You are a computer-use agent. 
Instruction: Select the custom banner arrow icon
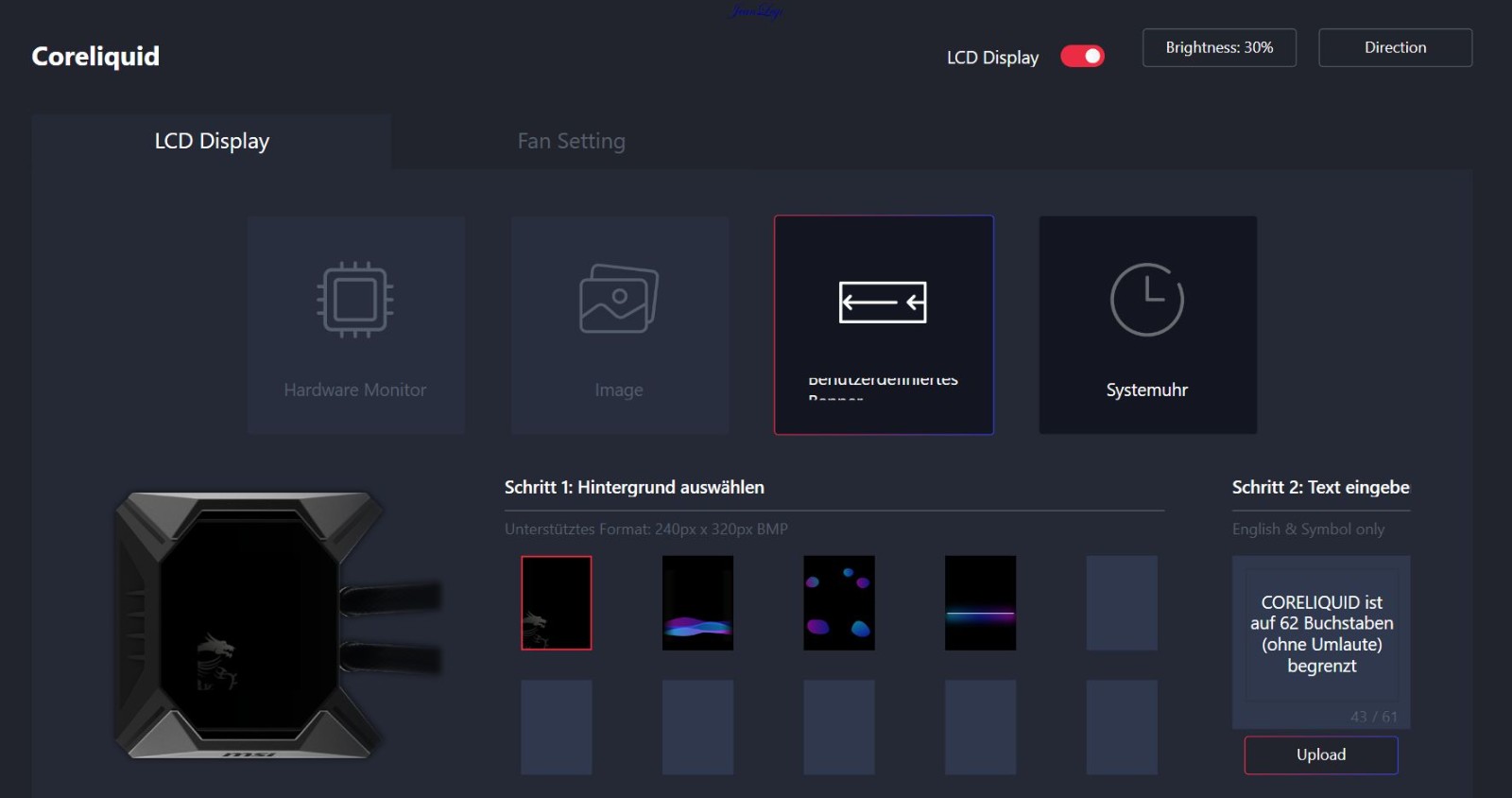883,303
